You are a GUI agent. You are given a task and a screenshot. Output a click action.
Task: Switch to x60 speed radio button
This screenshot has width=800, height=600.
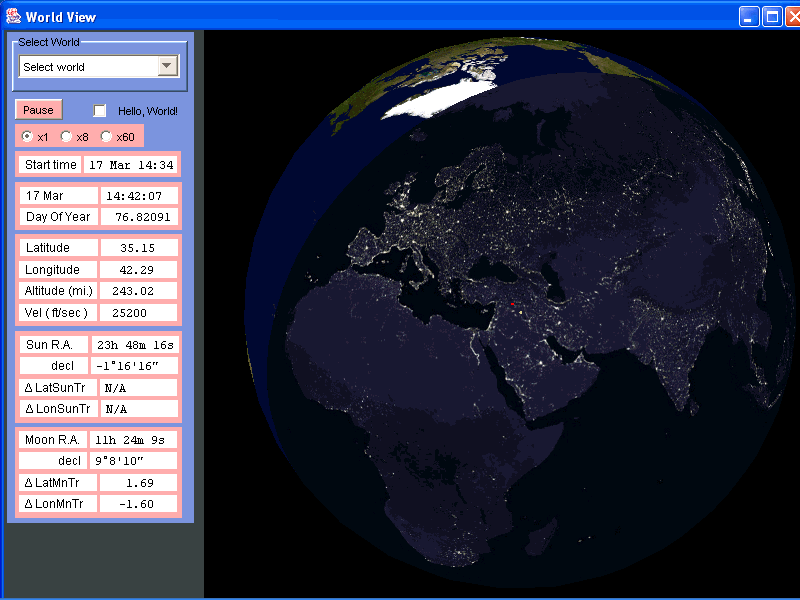tap(107, 136)
